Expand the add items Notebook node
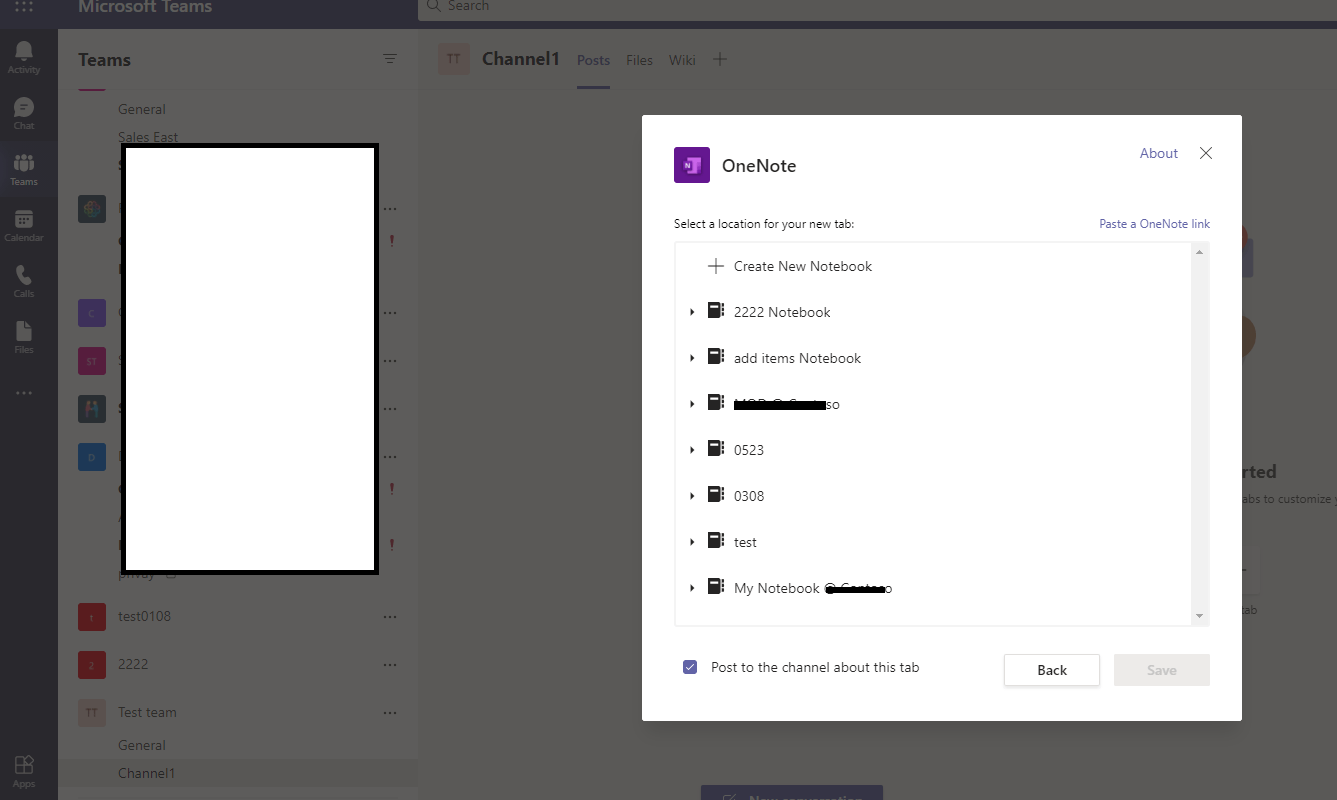Screen dimensions: 1337x800 pos(692,358)
